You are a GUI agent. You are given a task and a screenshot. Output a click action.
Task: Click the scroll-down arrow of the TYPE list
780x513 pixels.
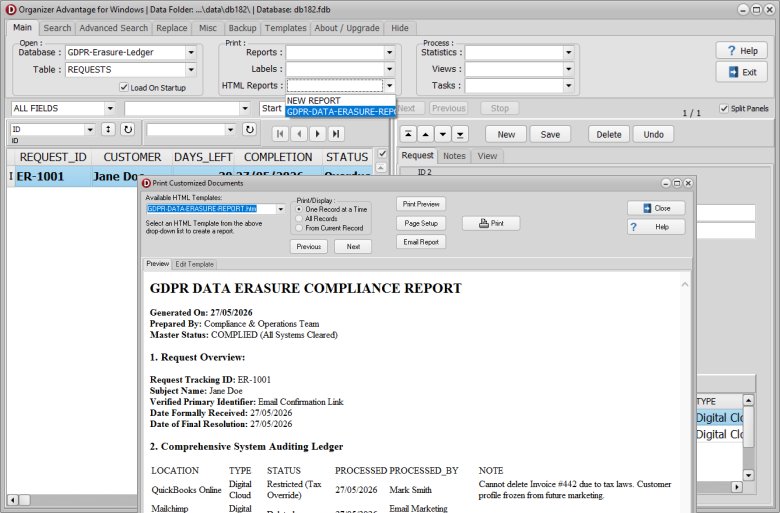coord(748,475)
